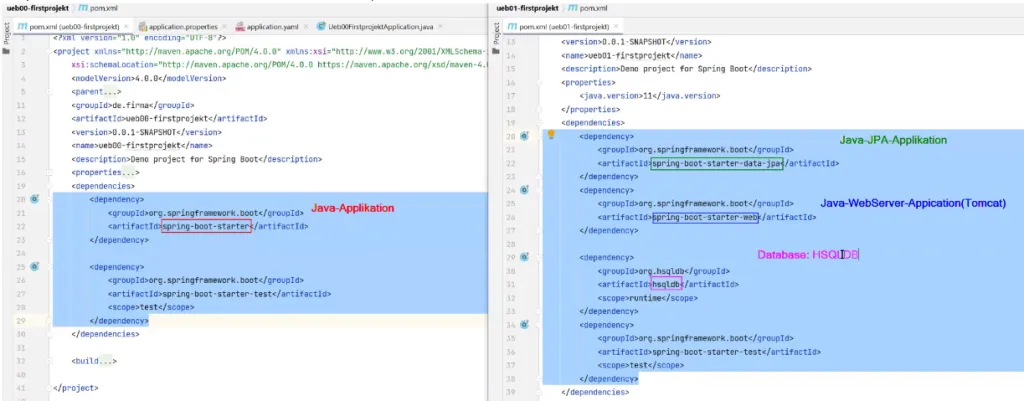
Task: Click 'Demo project for Spring Boot' description in the ueb01 editor
Action: [683, 69]
